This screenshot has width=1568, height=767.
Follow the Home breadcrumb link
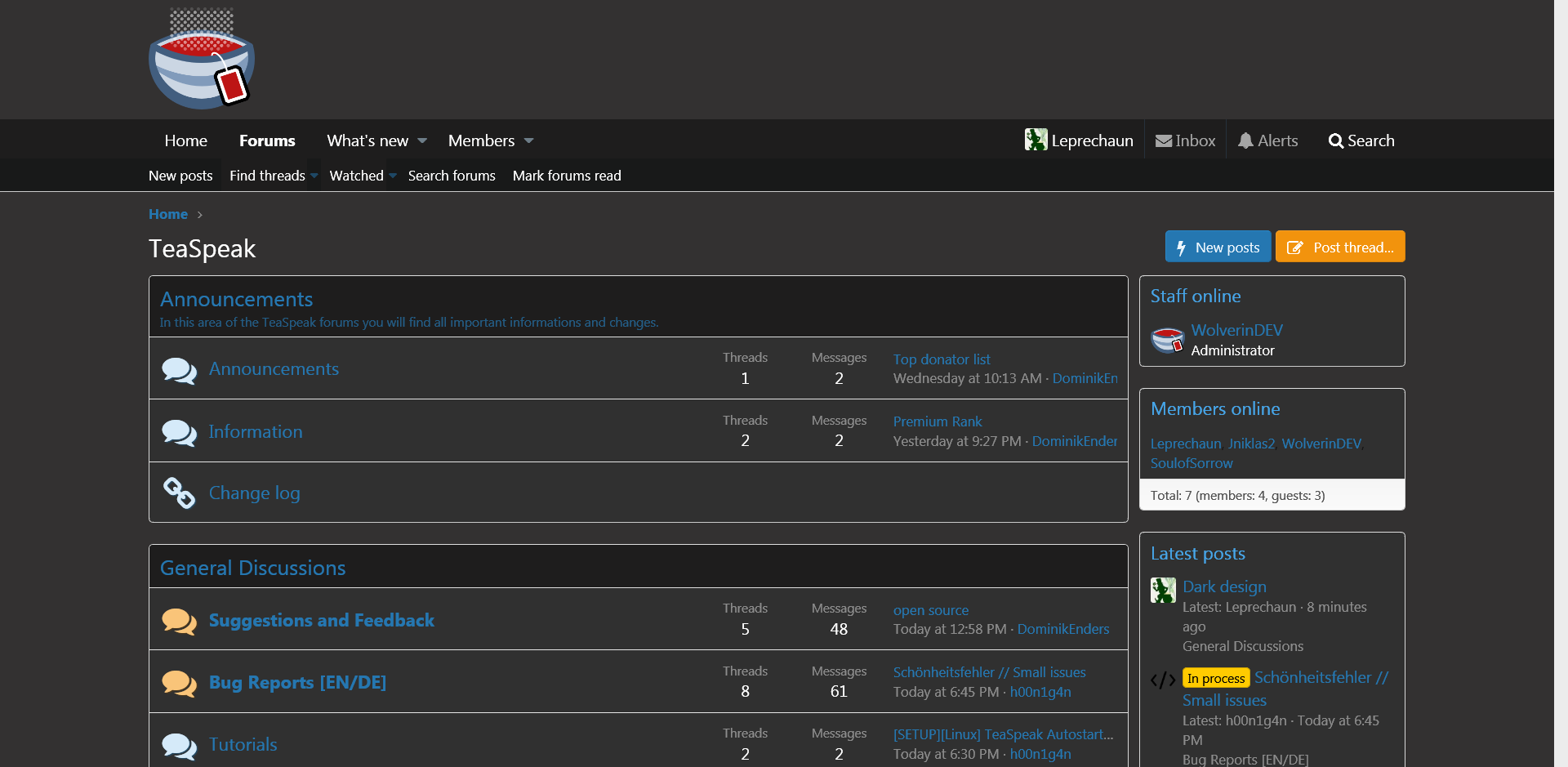[x=168, y=214]
